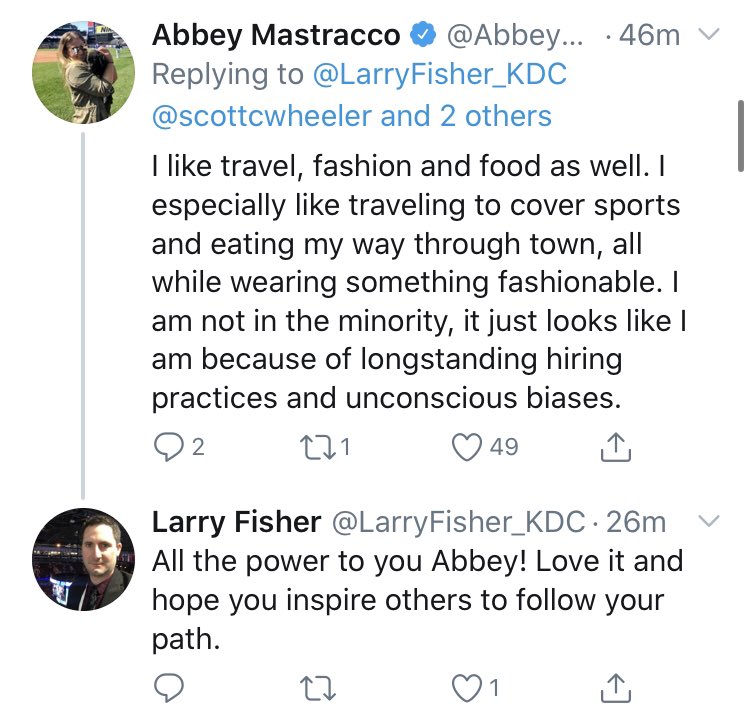Share Abbey Mastracco's tweet
The height and width of the screenshot is (721, 750).
(616, 447)
